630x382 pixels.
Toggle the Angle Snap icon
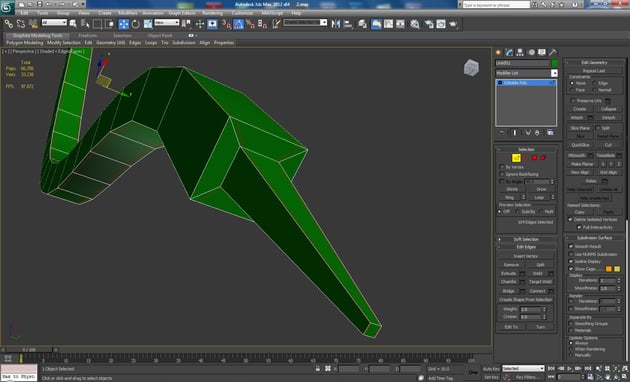pos(238,24)
